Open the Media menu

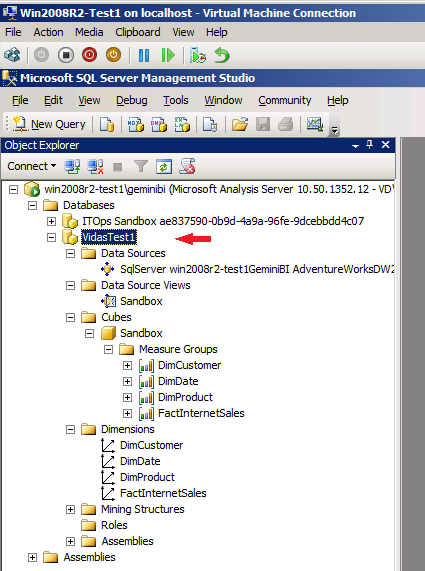point(89,32)
